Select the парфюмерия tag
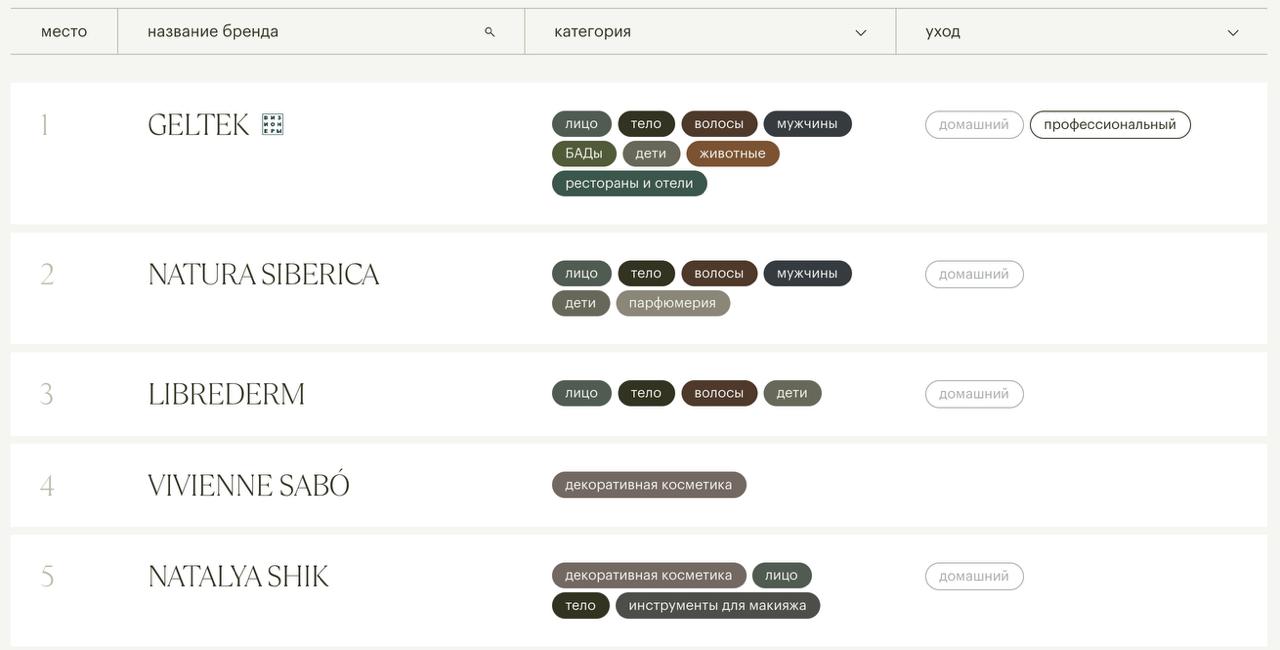Screen dimensions: 1280x650 coord(672,303)
